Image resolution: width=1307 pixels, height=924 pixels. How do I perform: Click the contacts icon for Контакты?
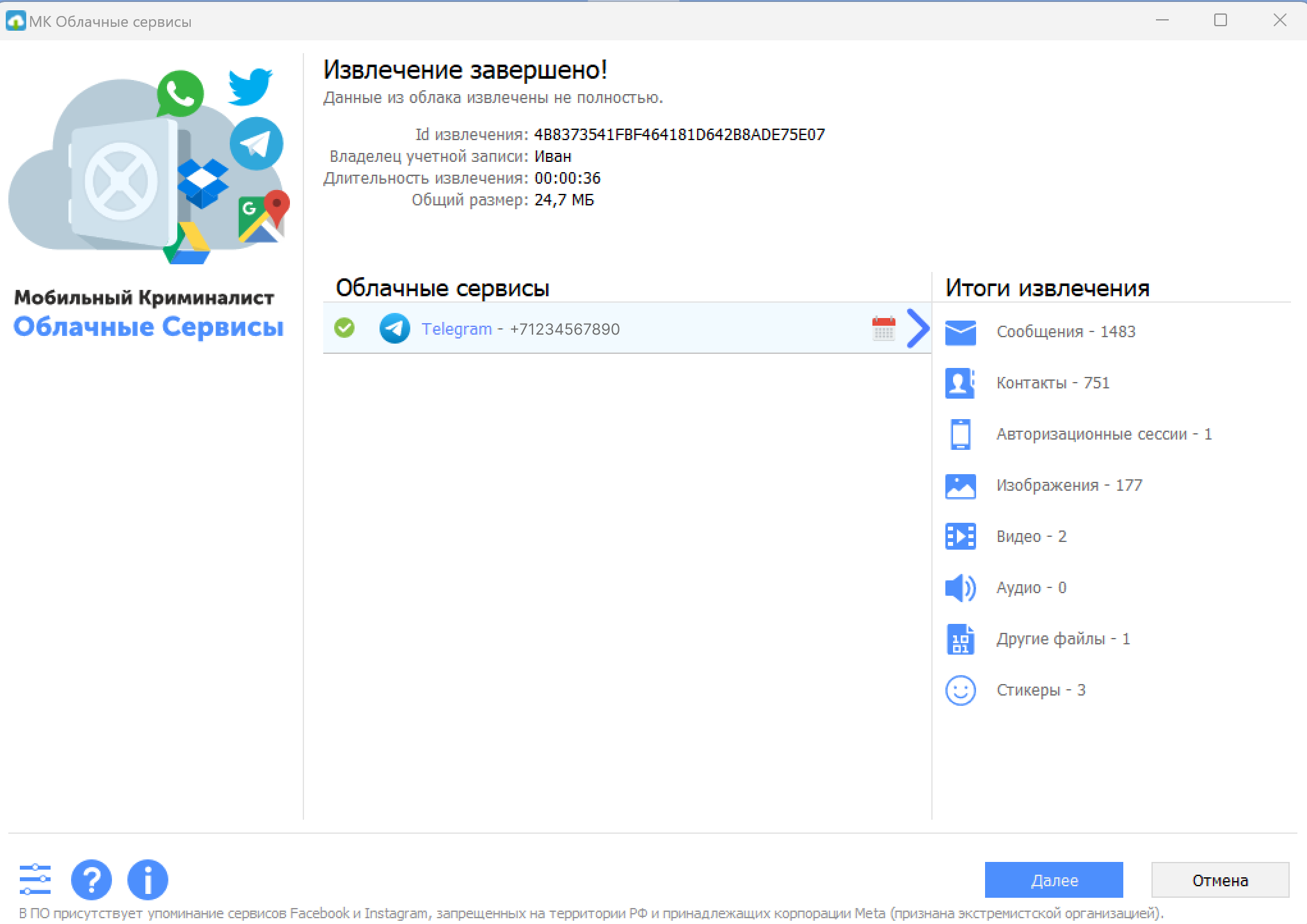(960, 383)
